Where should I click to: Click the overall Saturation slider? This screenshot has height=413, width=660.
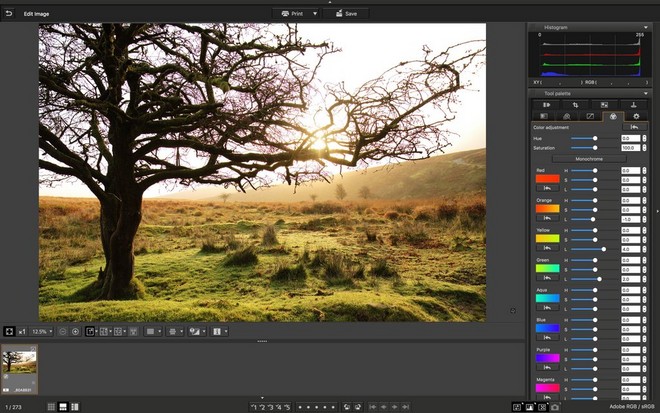click(594, 148)
